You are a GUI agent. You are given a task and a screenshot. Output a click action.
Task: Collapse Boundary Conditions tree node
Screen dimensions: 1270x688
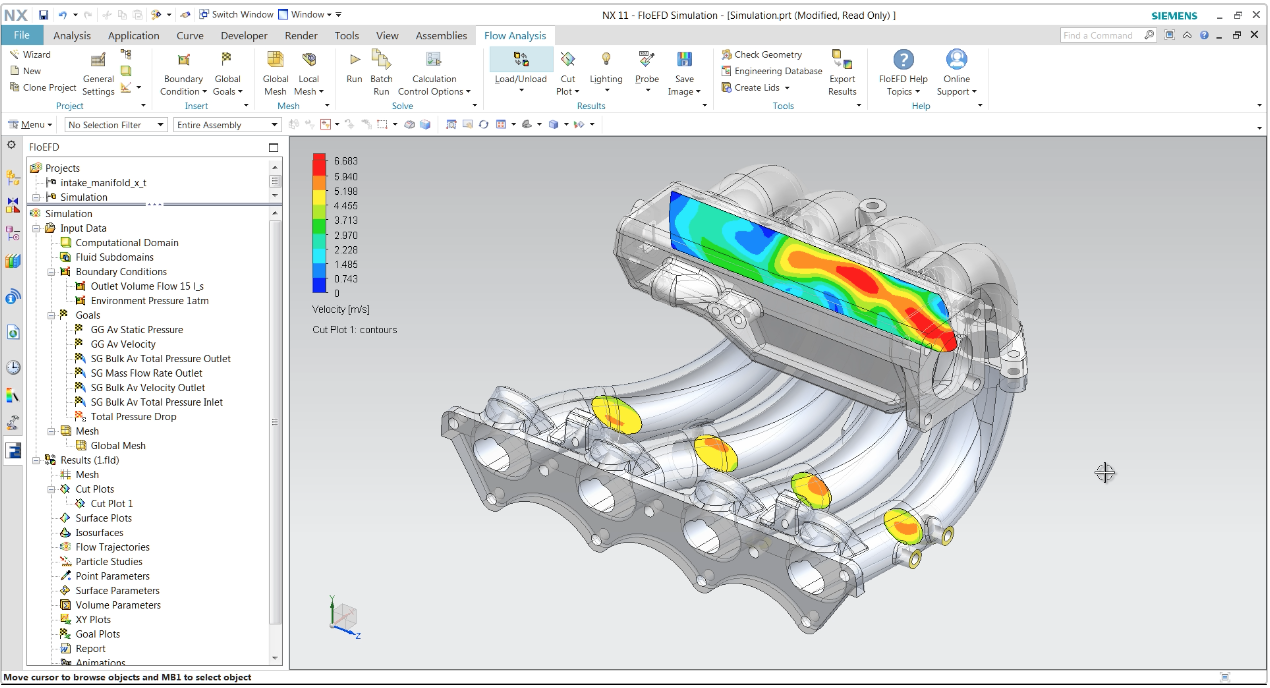52,272
